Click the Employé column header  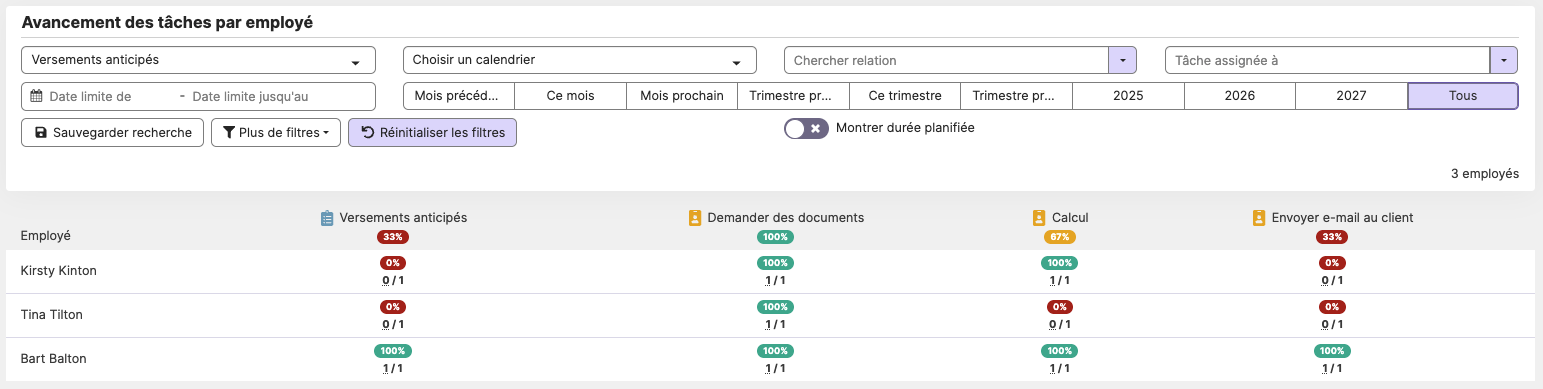(x=46, y=236)
